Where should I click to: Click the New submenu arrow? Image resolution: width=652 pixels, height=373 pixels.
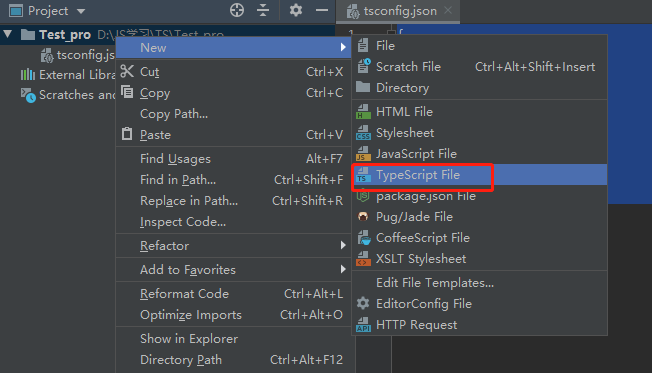pyautogui.click(x=343, y=47)
